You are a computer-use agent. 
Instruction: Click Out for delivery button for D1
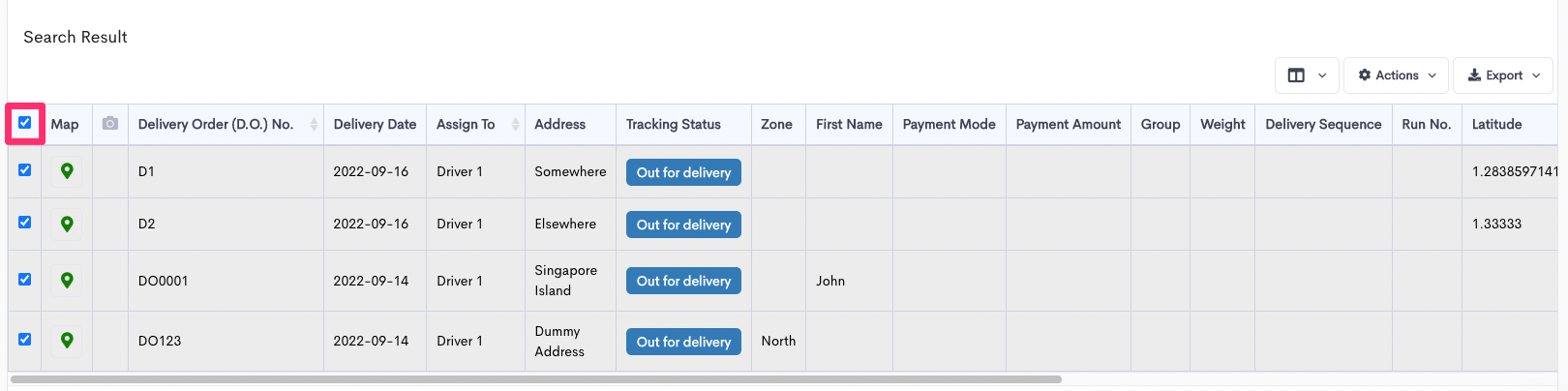tap(683, 172)
